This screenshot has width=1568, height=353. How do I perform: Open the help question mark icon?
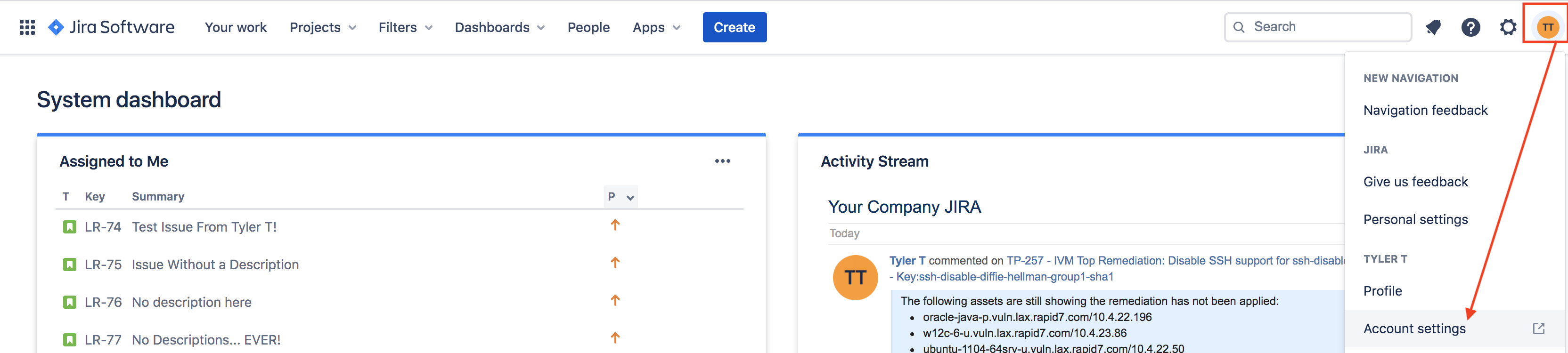1470,27
